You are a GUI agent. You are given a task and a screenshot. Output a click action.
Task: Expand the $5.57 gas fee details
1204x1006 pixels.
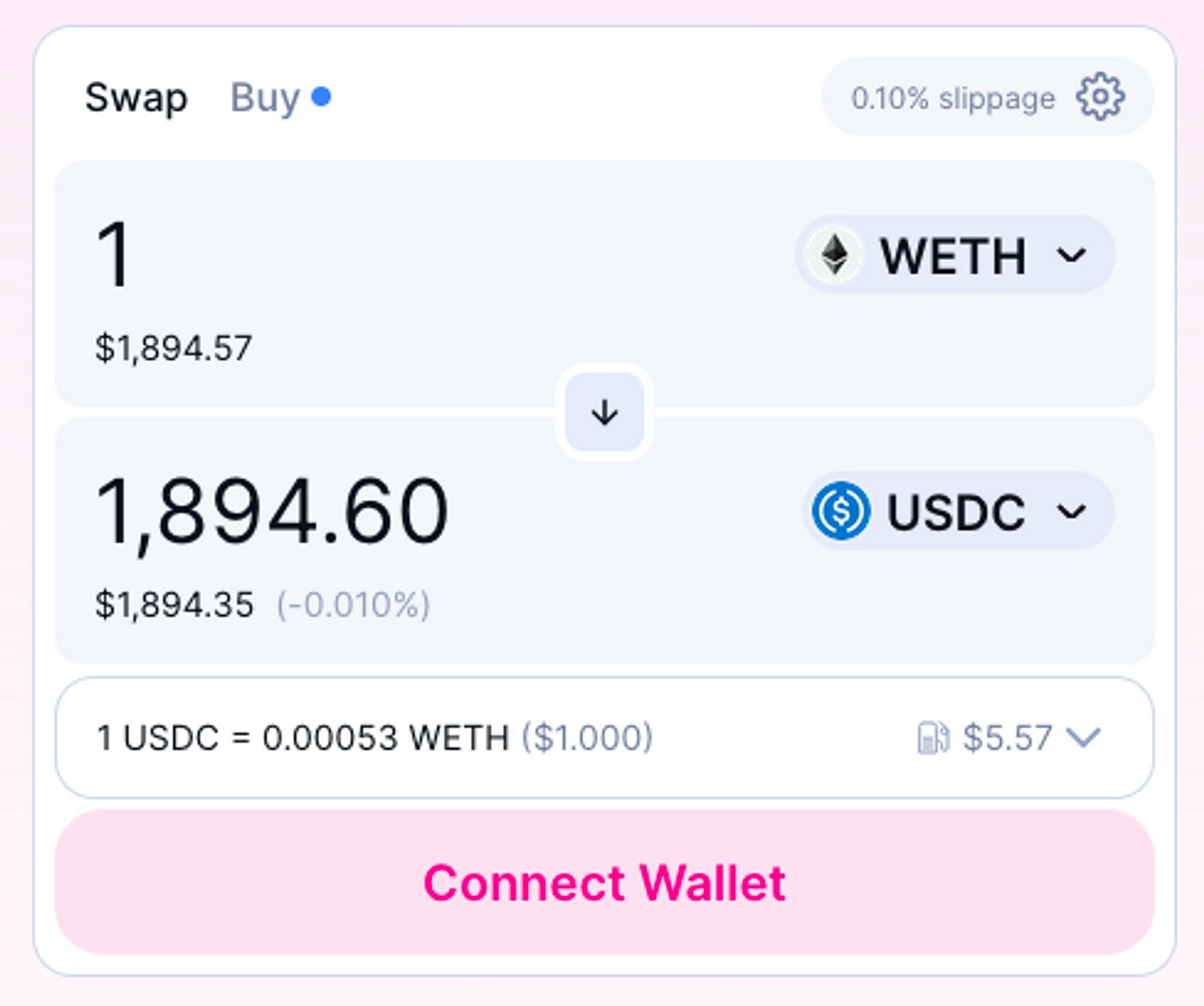1083,737
